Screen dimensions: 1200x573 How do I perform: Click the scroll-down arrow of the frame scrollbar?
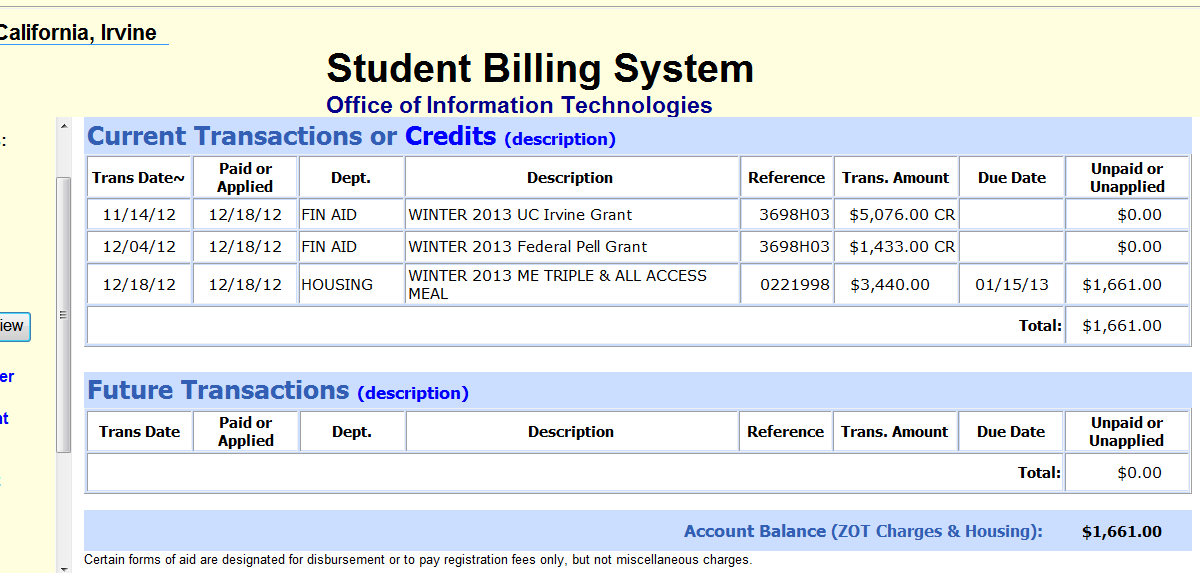click(64, 568)
